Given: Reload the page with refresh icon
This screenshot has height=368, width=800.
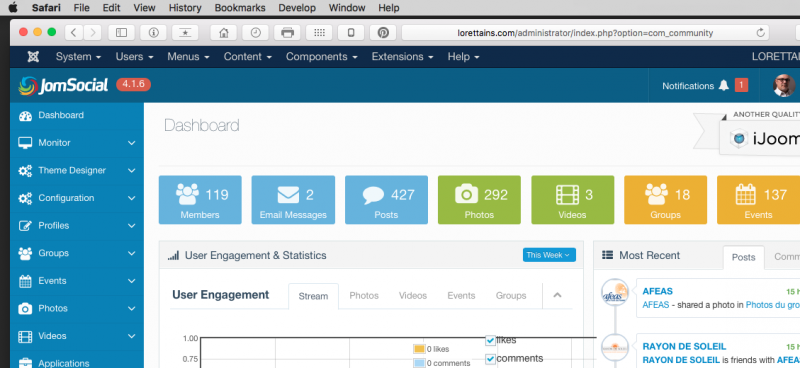Looking at the screenshot, I should point(761,33).
